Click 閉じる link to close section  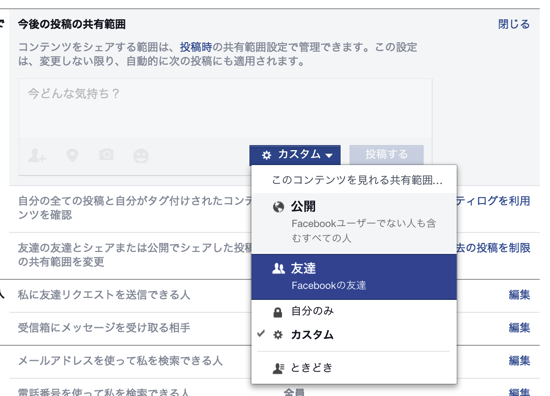tap(514, 24)
